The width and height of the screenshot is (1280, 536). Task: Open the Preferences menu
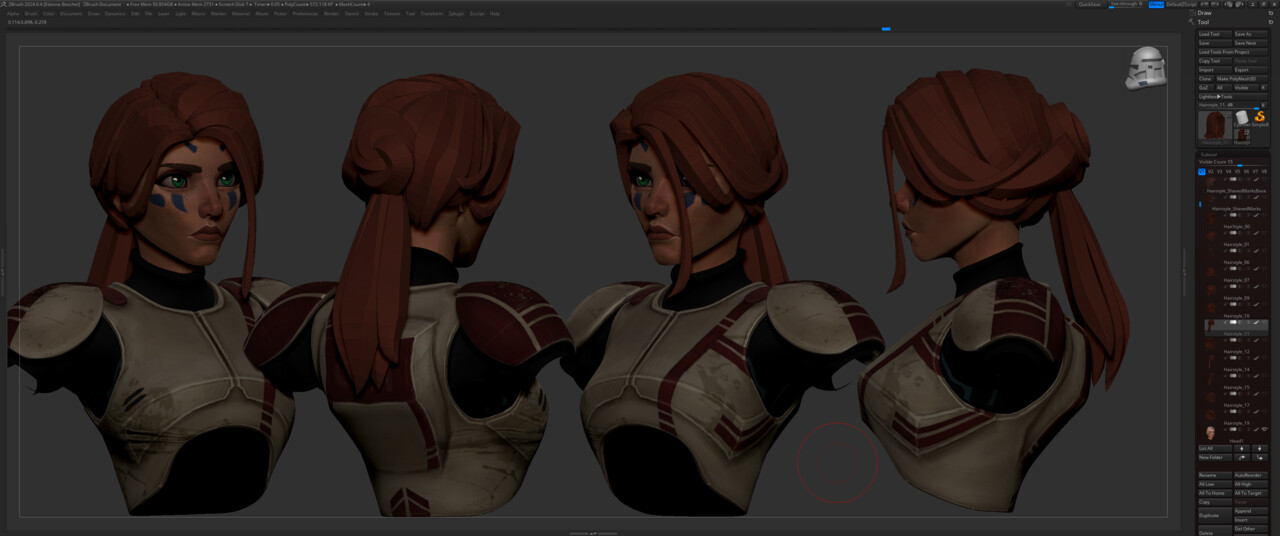[305, 14]
